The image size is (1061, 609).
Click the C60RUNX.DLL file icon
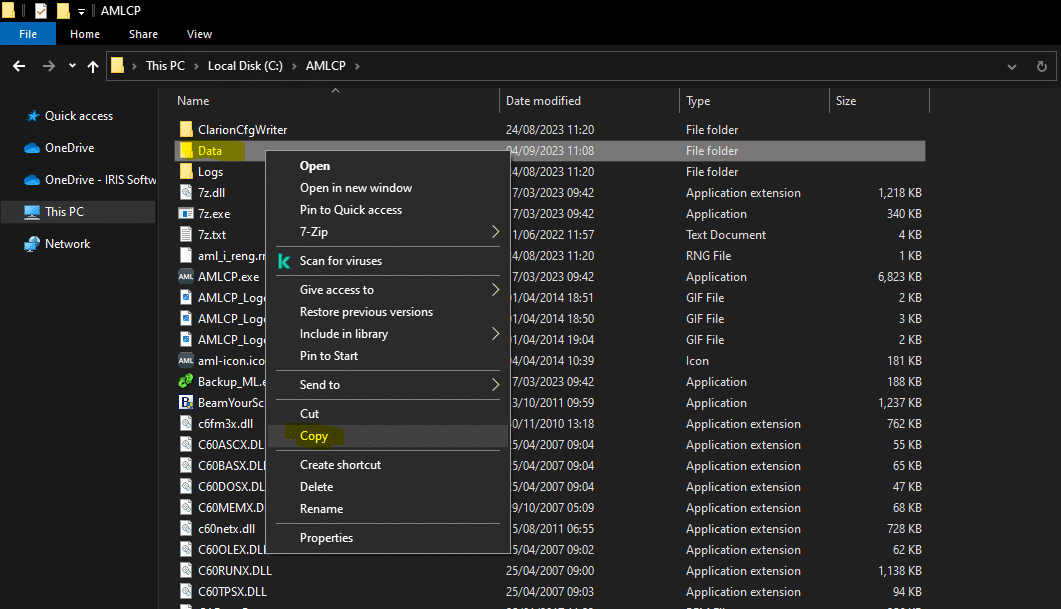tap(186, 570)
